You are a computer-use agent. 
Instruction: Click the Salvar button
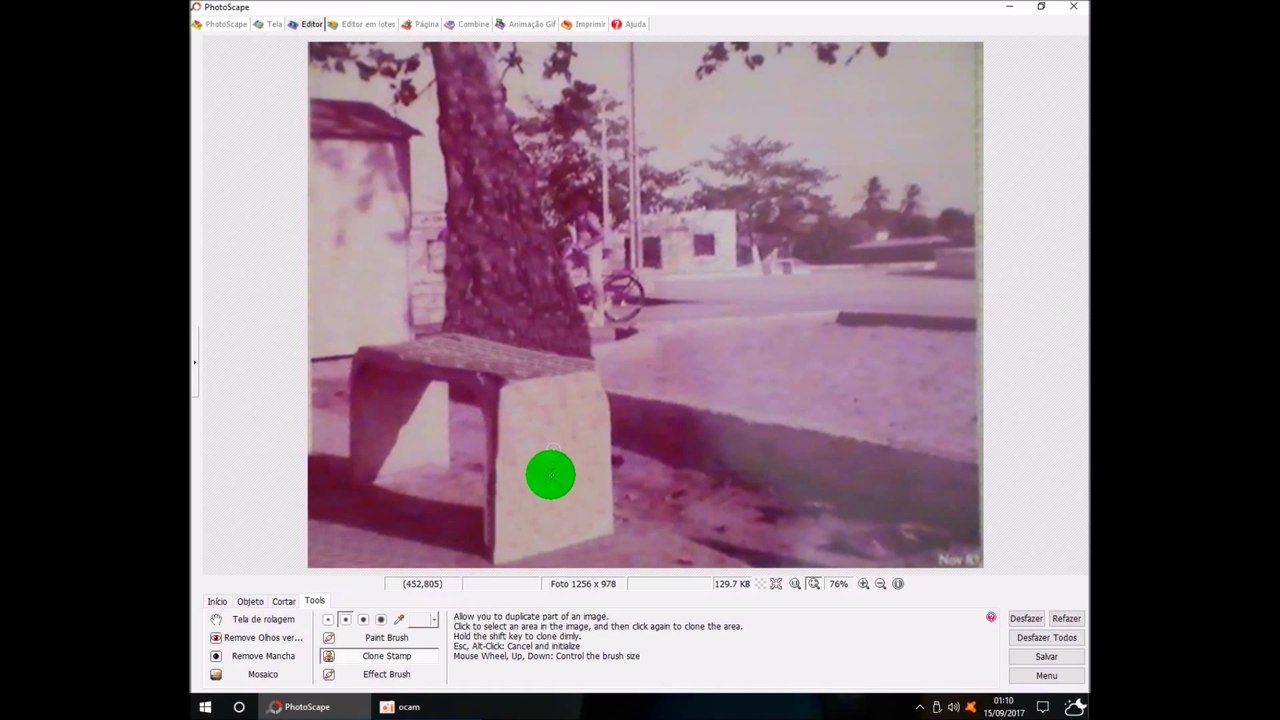click(1046, 657)
